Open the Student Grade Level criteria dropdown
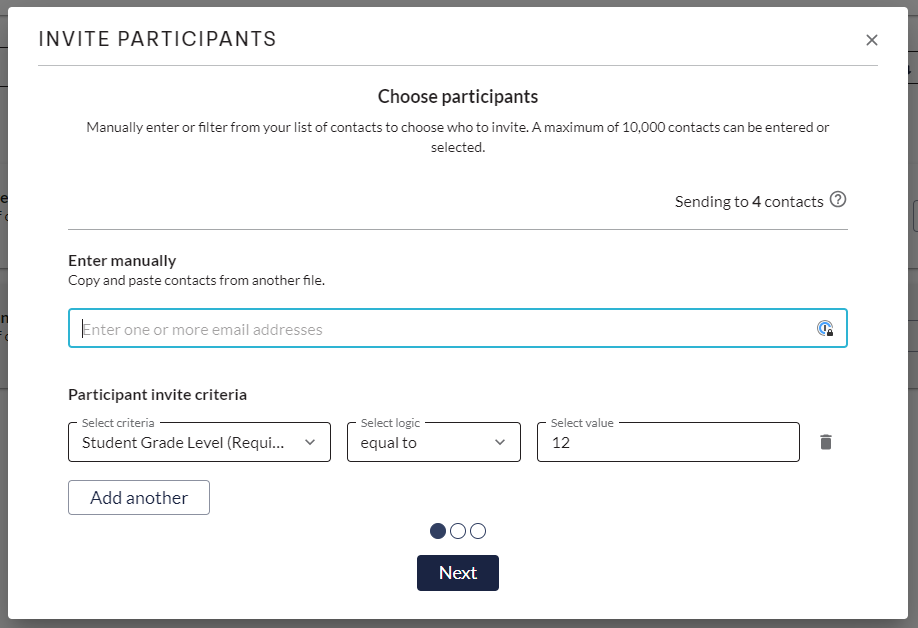The image size is (918, 628). pyautogui.click(x=190, y=442)
